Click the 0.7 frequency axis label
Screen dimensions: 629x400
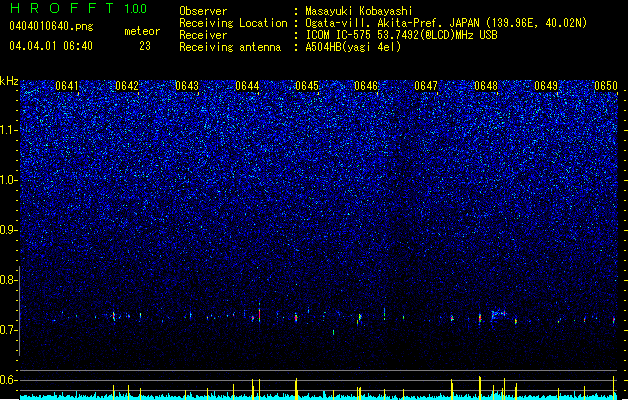8,330
